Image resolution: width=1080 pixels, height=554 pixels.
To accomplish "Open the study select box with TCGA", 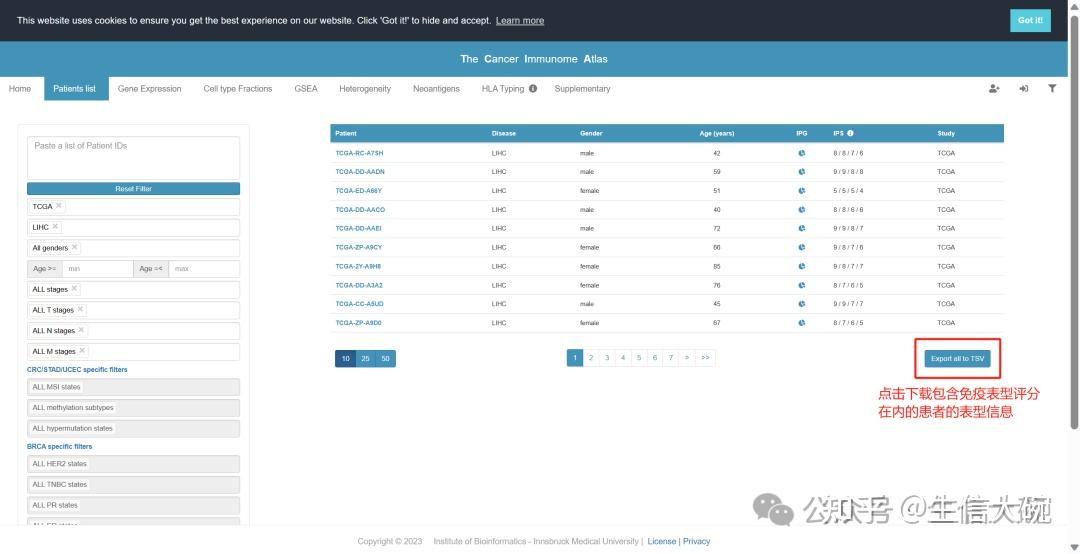I will [x=134, y=207].
